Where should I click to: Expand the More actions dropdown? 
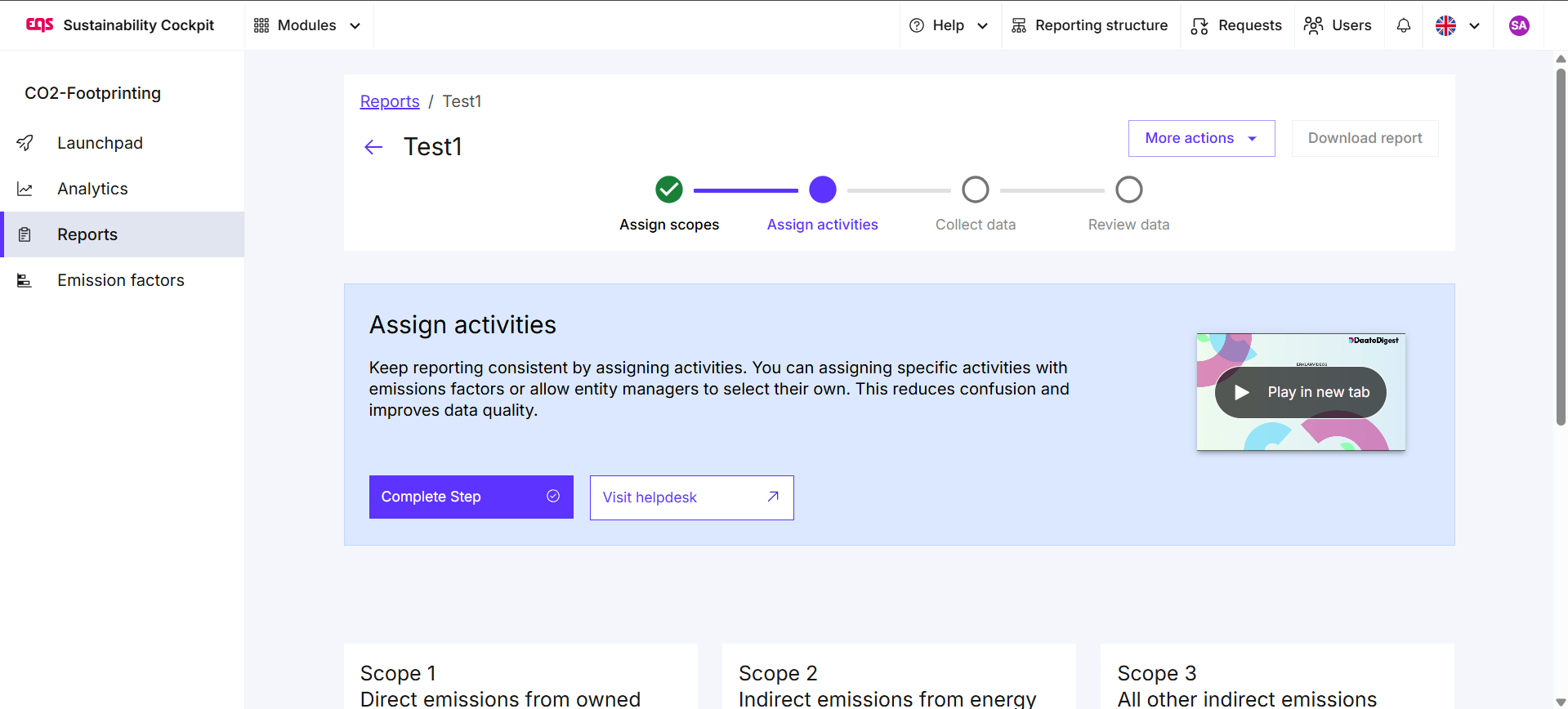pos(1200,138)
